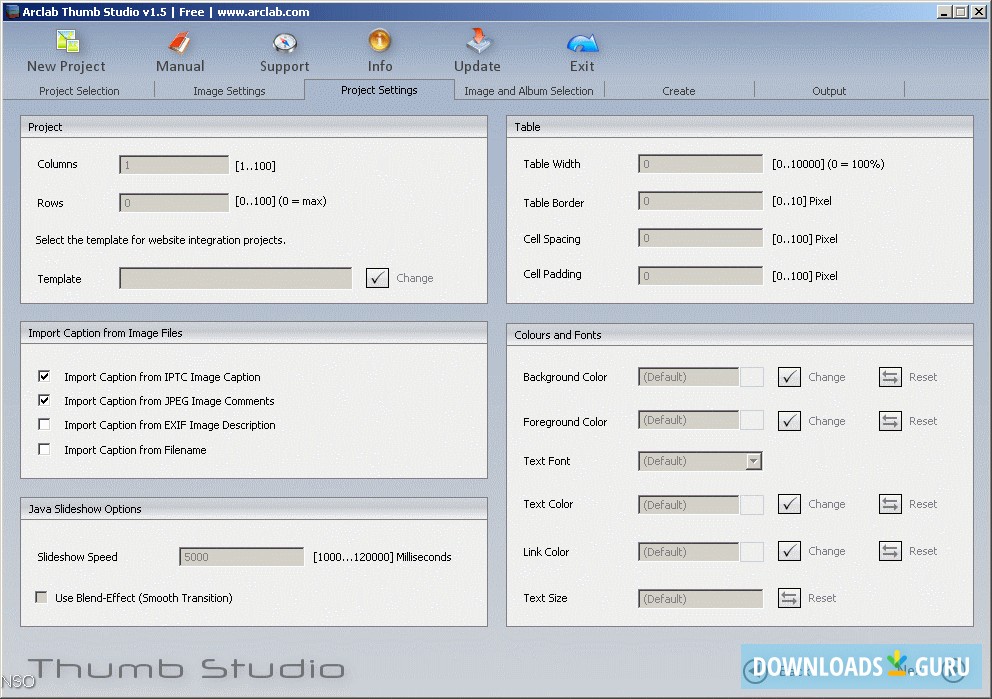Click the Template Change label

pos(414,278)
